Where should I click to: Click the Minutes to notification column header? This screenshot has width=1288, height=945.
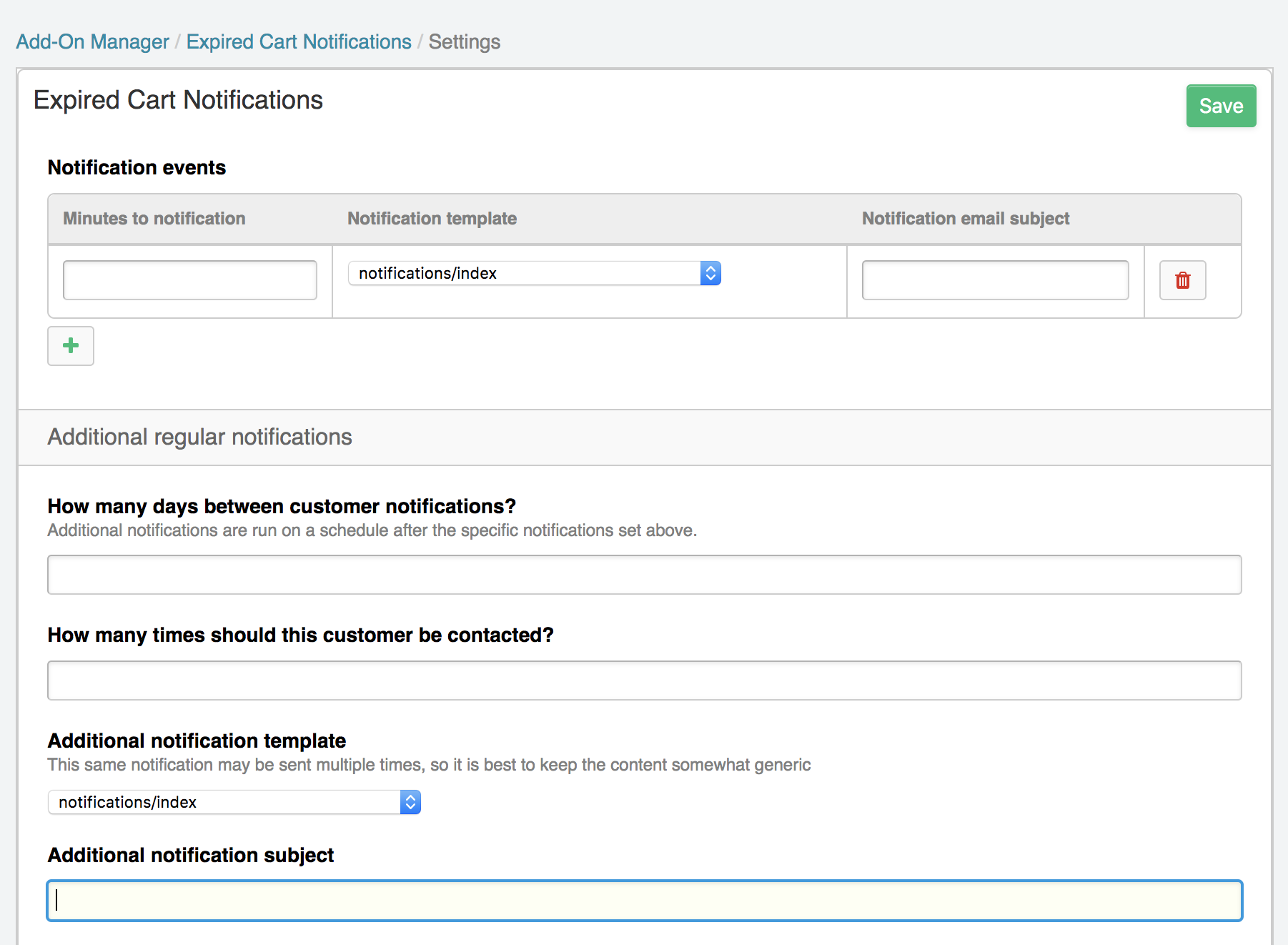pos(154,219)
